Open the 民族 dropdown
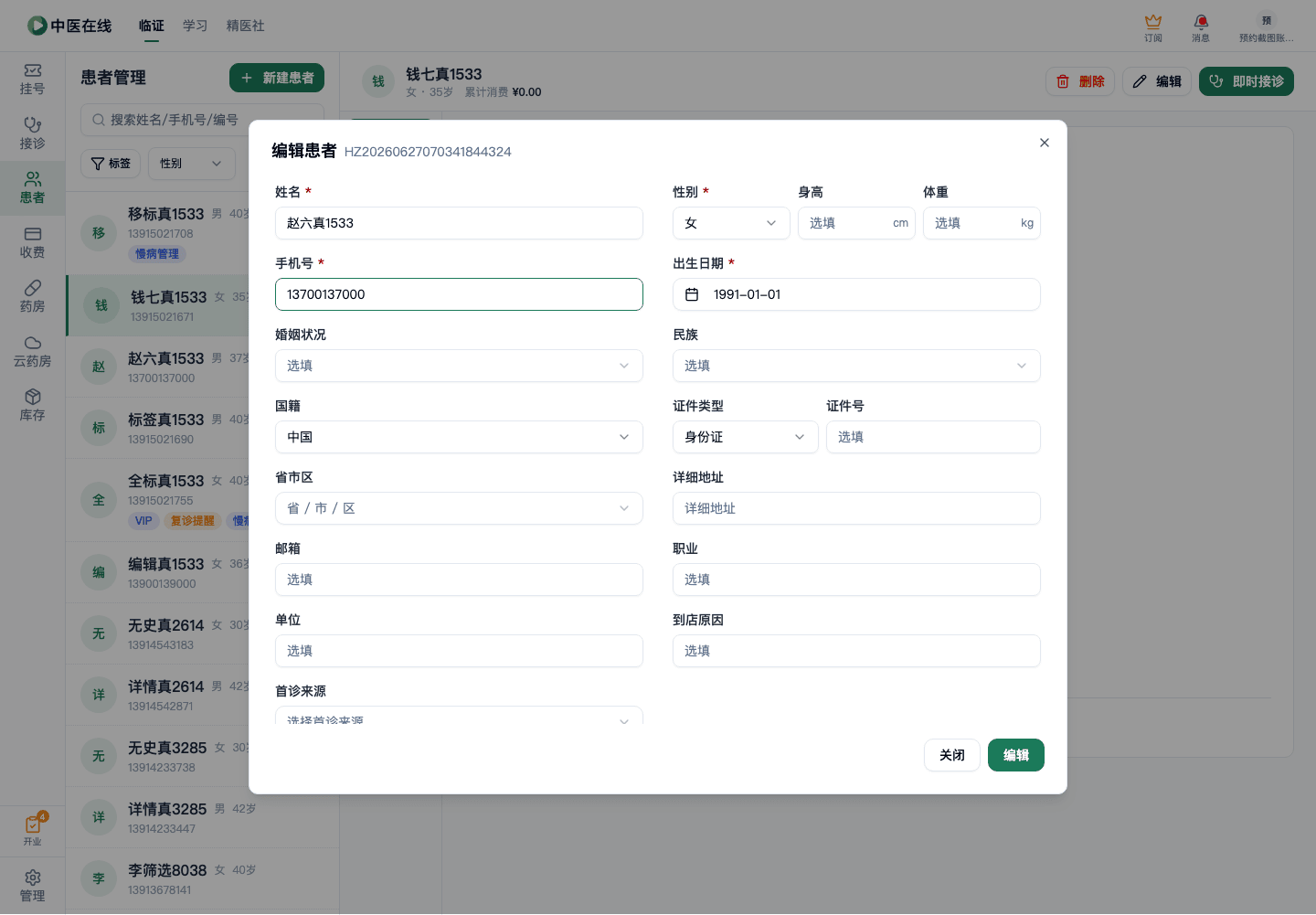The height and width of the screenshot is (915, 1316). [856, 366]
